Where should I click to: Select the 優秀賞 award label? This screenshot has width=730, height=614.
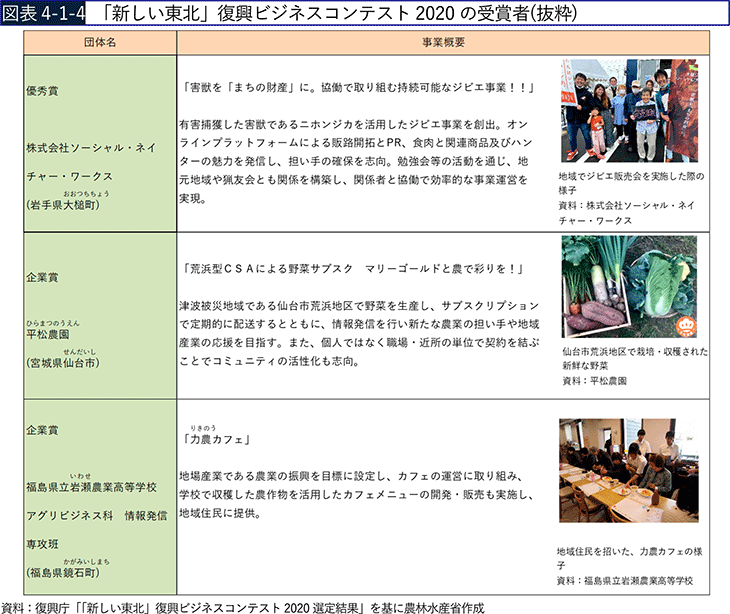(42, 91)
